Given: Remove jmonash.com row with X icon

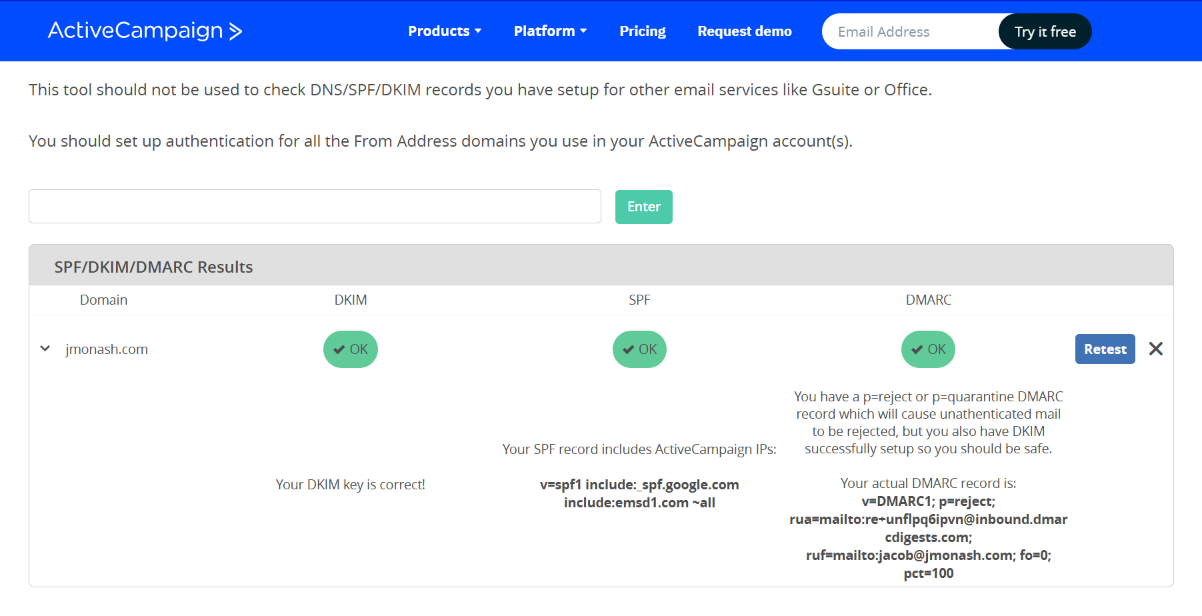Looking at the screenshot, I should tap(1156, 349).
